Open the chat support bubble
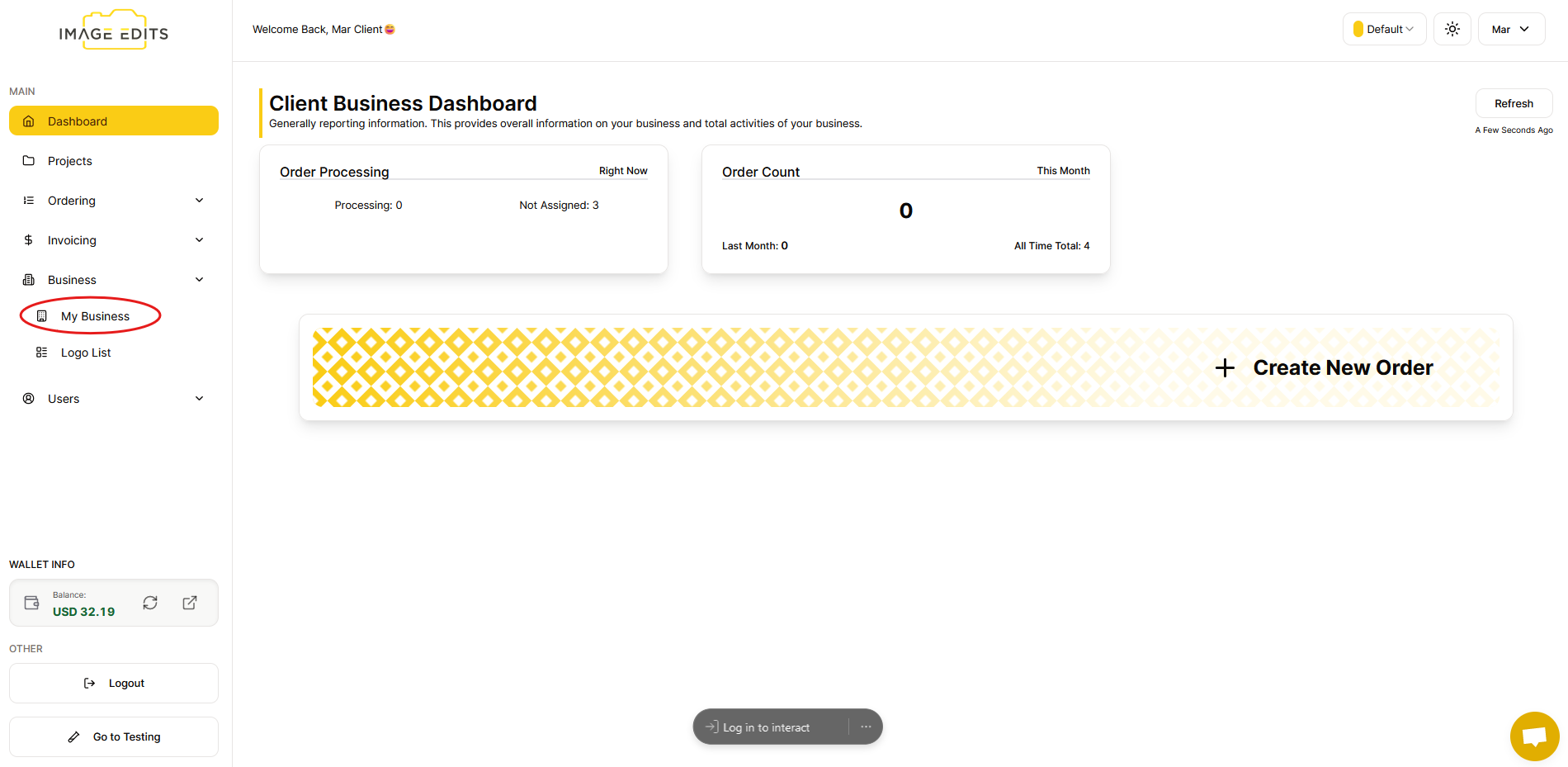Image resolution: width=1568 pixels, height=767 pixels. click(x=1534, y=736)
